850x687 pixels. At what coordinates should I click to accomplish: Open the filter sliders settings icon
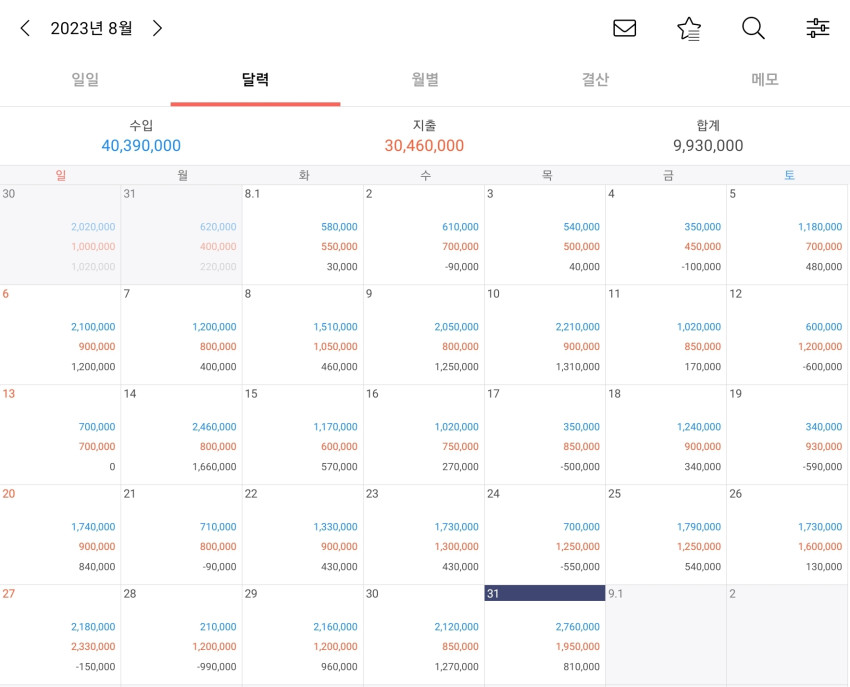[817, 28]
